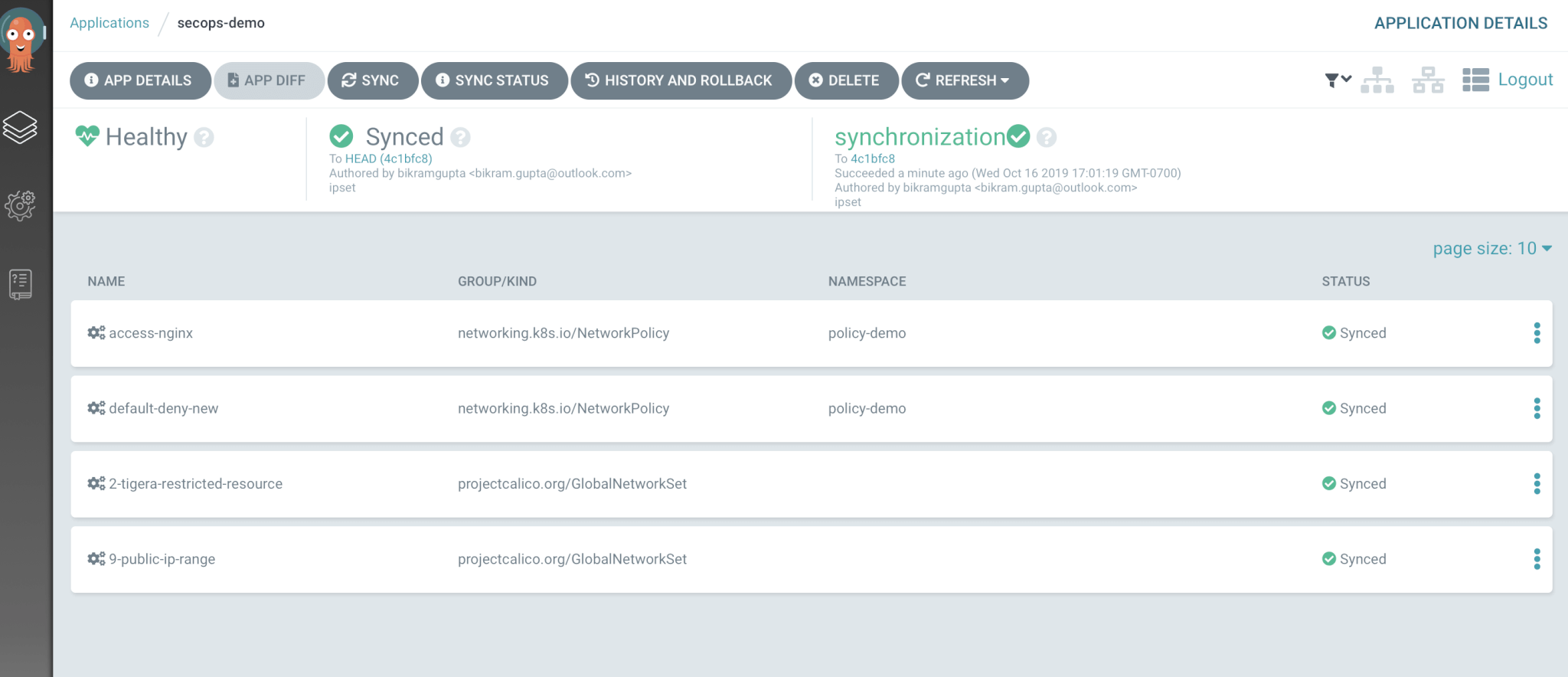1568x677 pixels.
Task: Open the filter funnel dropdown
Action: [1338, 80]
